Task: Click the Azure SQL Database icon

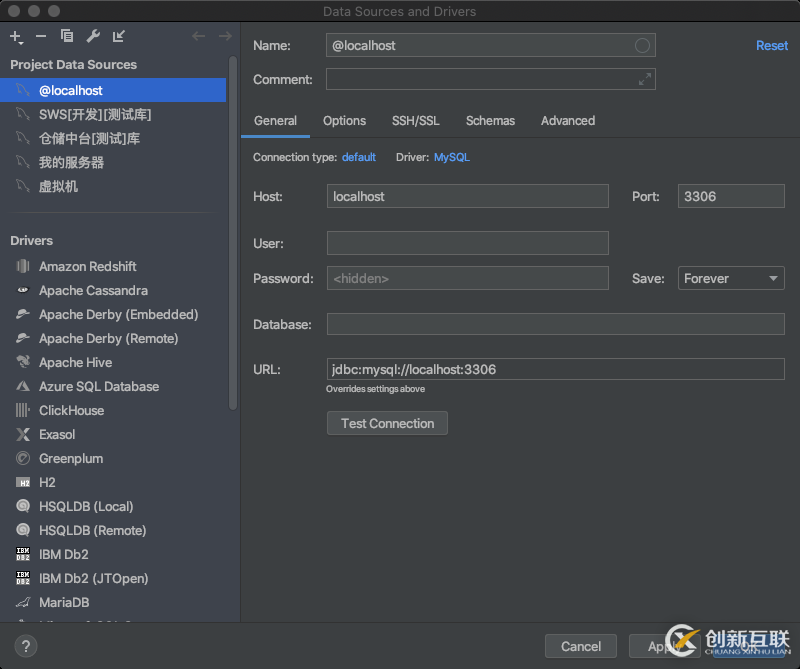Action: (x=23, y=386)
